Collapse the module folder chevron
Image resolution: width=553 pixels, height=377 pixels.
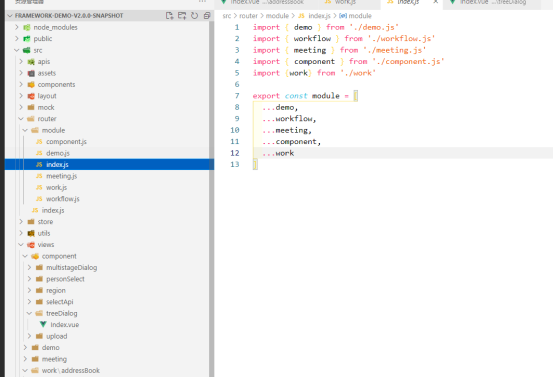(25, 130)
